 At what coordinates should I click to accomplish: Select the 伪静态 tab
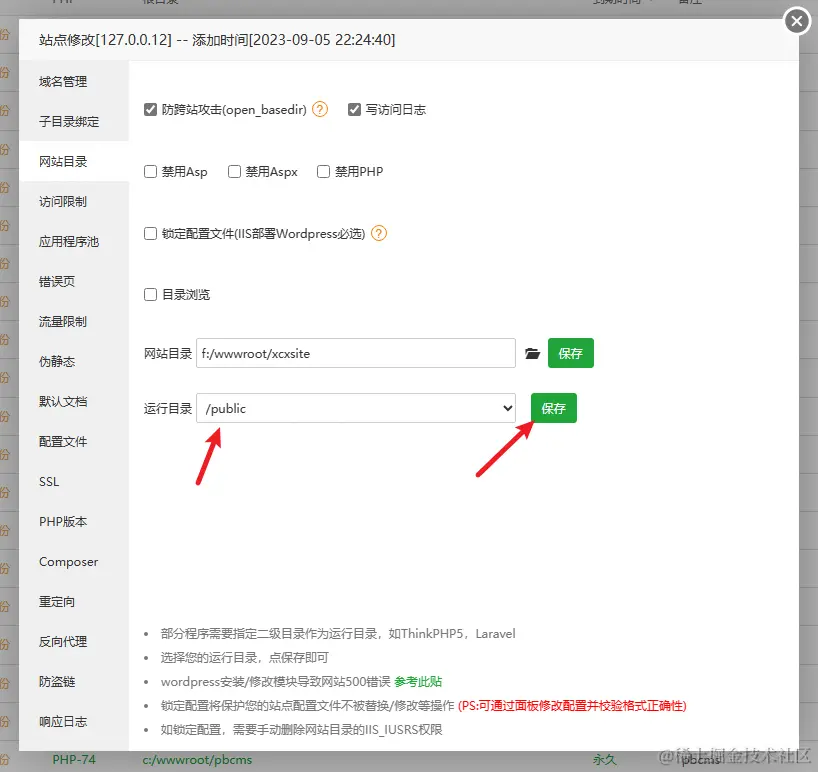tap(59, 361)
